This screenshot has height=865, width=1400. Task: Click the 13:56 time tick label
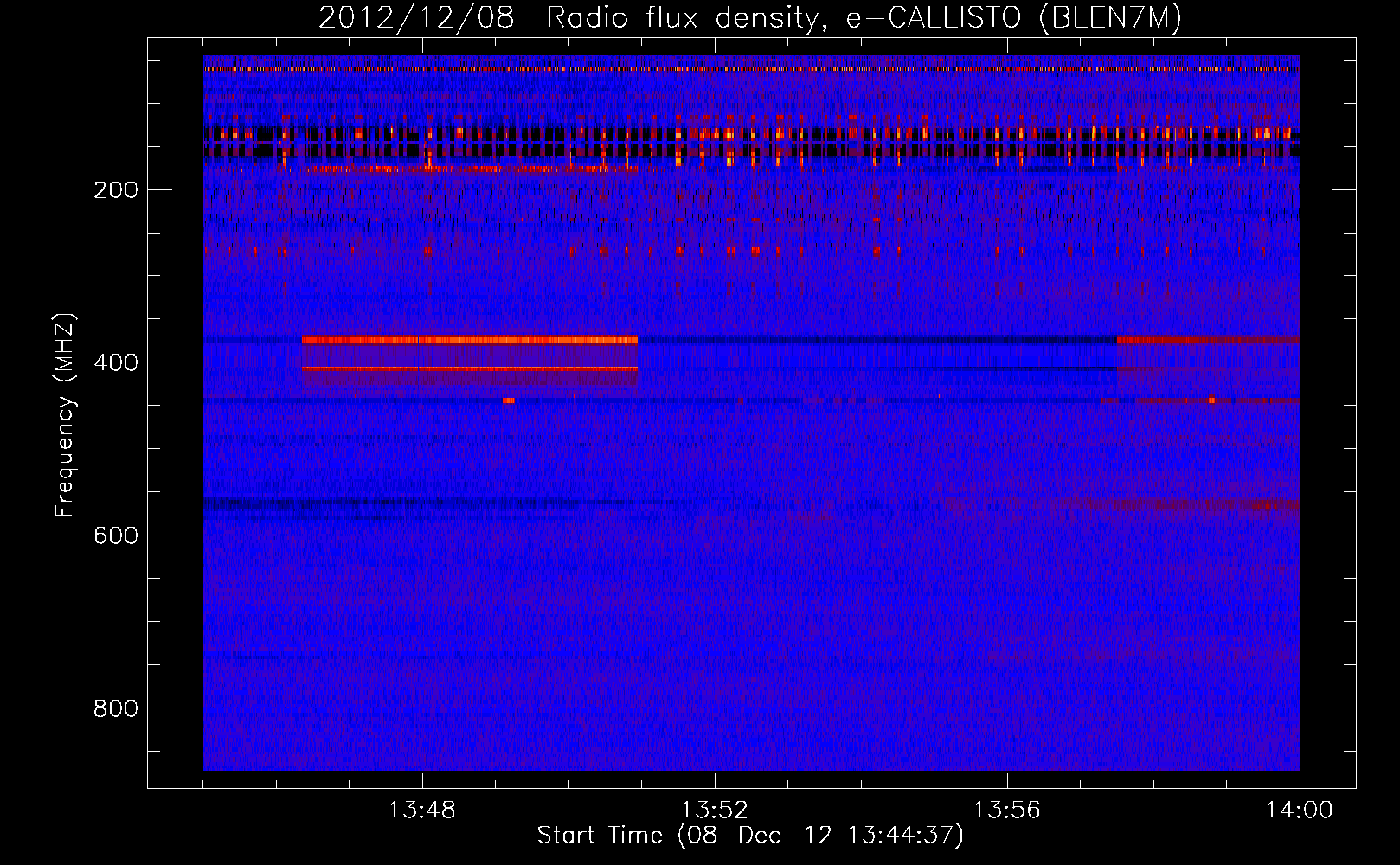point(1007,811)
